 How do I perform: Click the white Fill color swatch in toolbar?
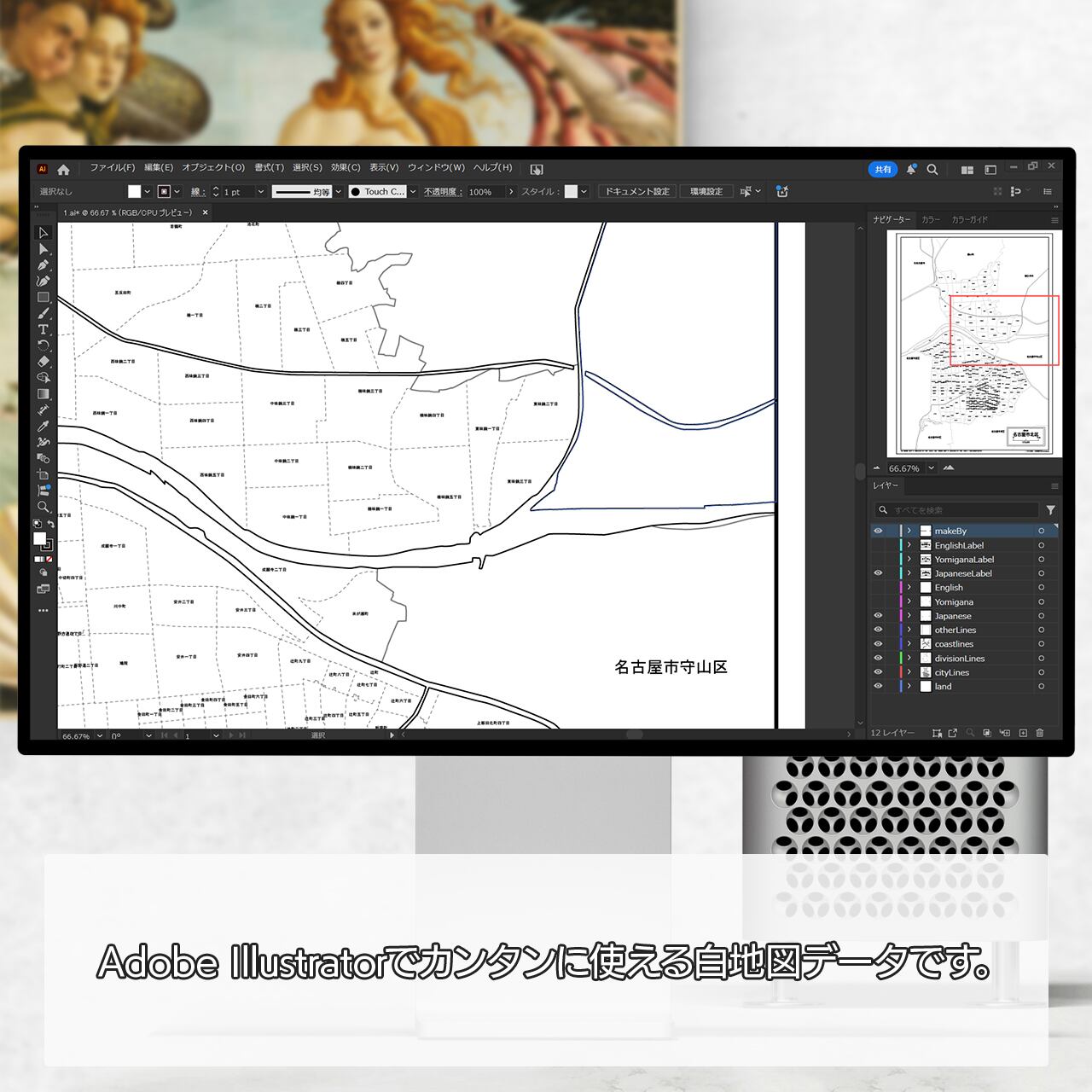(39, 538)
